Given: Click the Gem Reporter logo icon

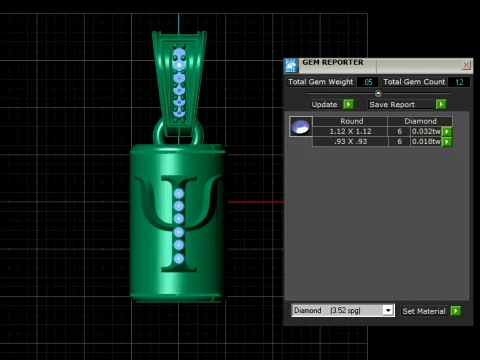Looking at the screenshot, I should click(x=291, y=65).
